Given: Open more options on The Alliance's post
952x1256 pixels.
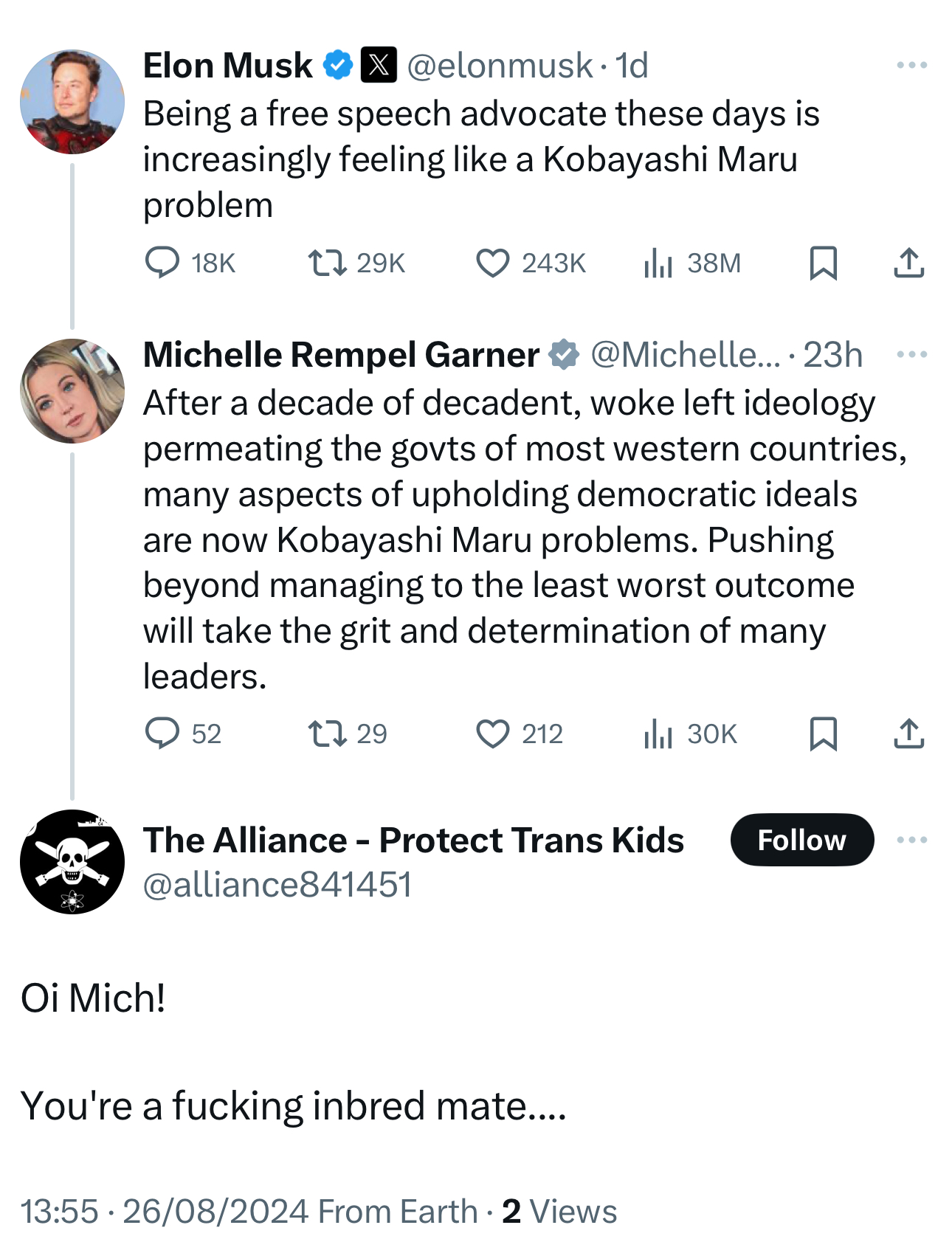Looking at the screenshot, I should click(x=911, y=840).
